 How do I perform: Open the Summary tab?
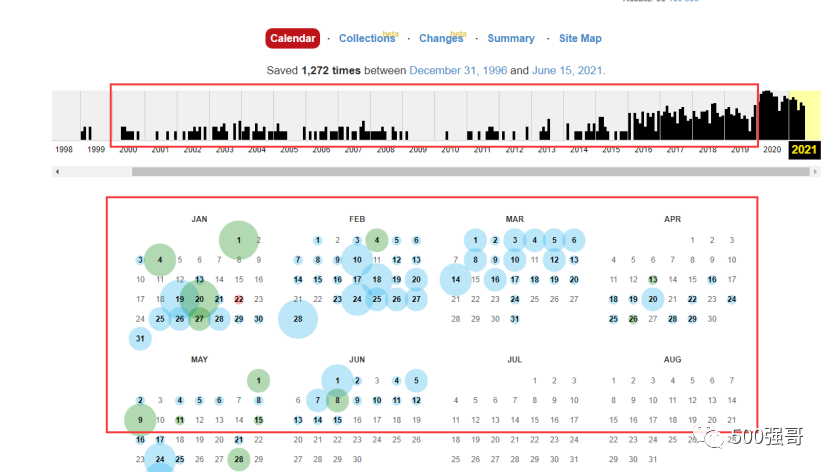511,39
